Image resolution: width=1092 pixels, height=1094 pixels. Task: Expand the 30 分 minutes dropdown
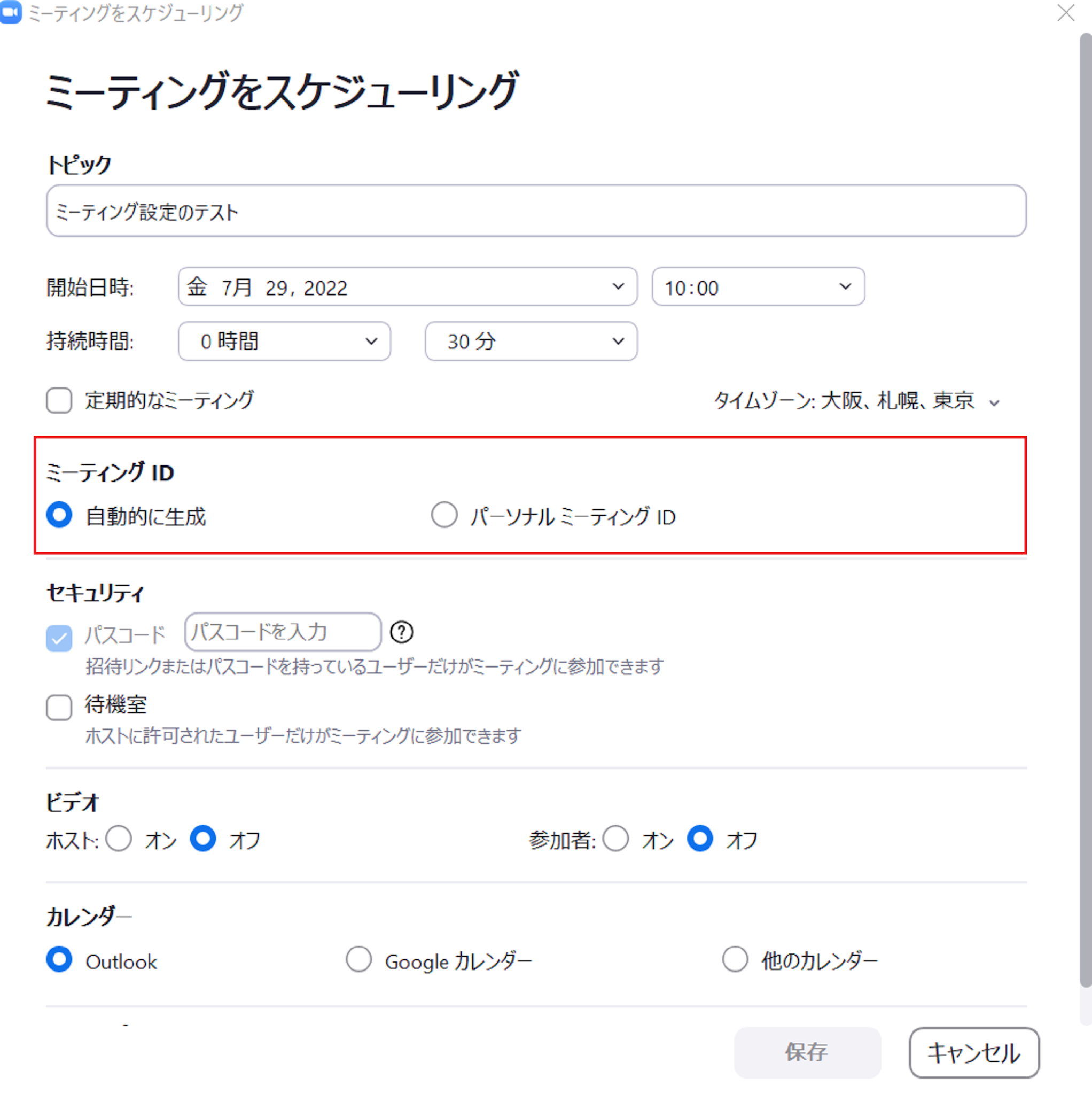tap(531, 342)
